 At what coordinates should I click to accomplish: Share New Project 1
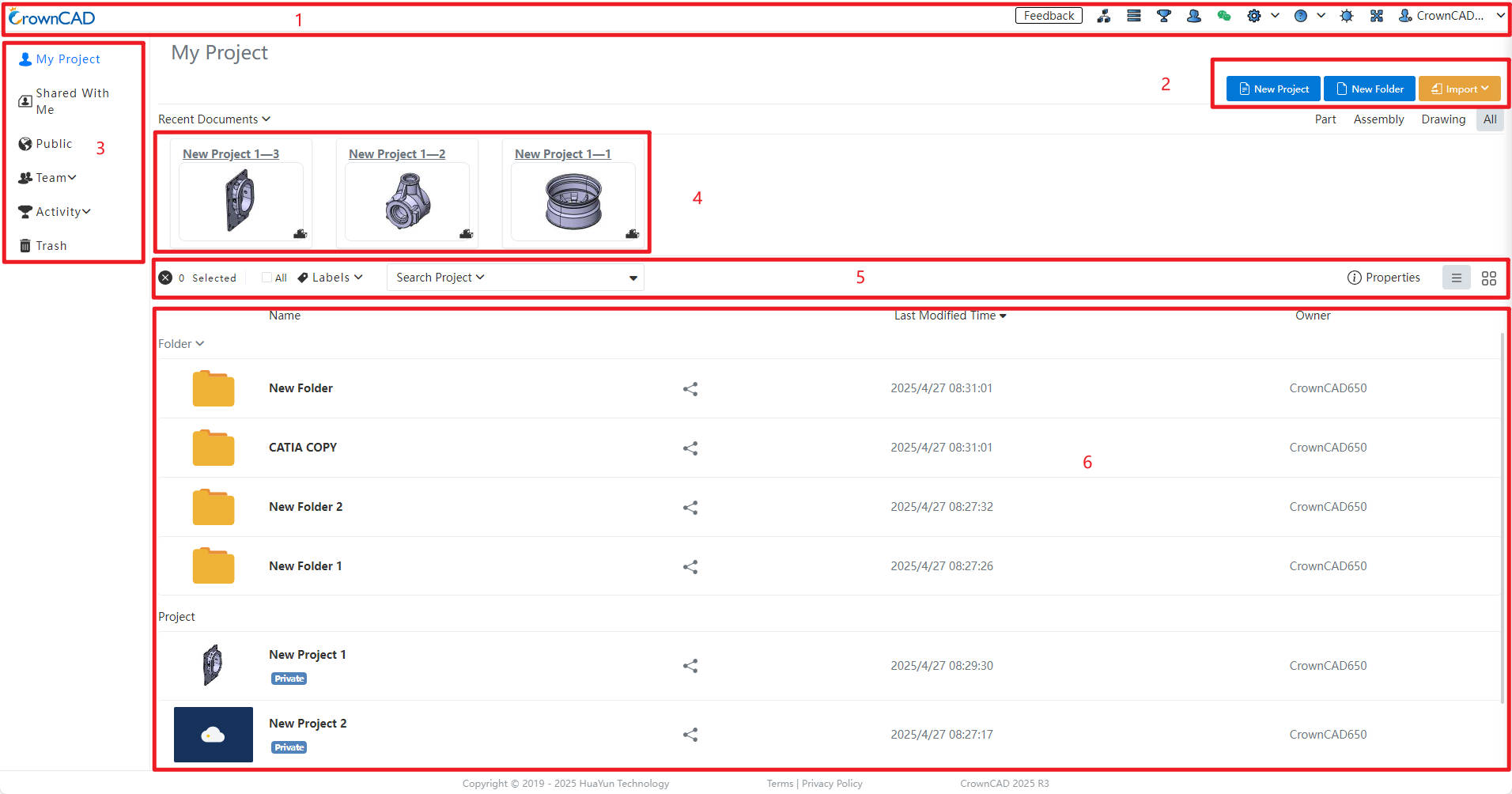(x=690, y=666)
